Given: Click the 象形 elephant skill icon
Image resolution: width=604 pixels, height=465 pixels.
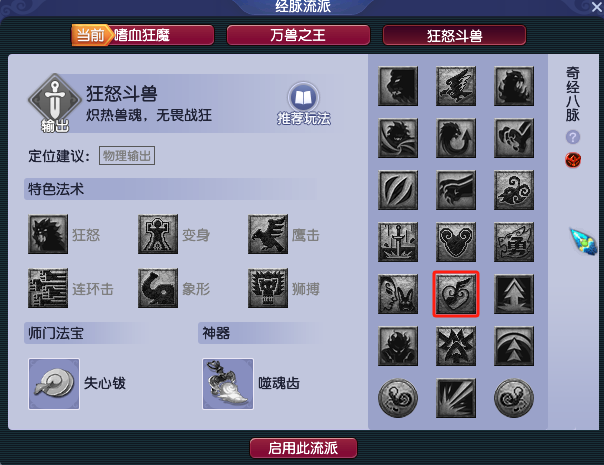Looking at the screenshot, I should pyautogui.click(x=158, y=288).
